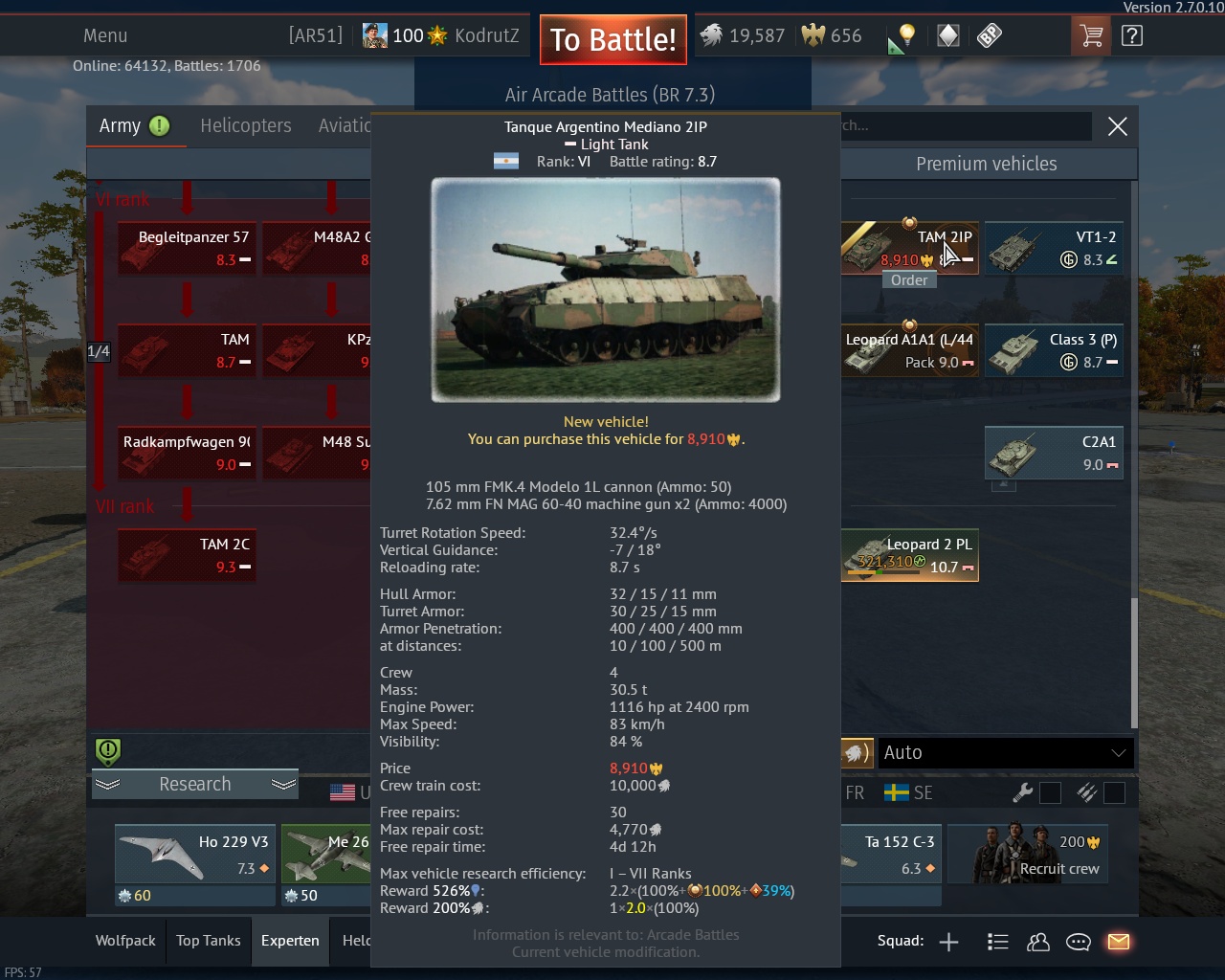Open the Top Tanks preset tab
1225x980 pixels.
[209, 941]
